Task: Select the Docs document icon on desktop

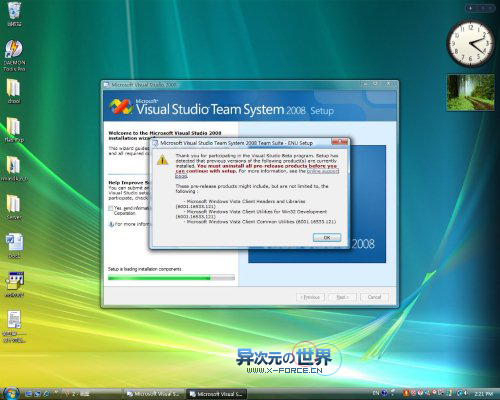Action: coord(14,246)
